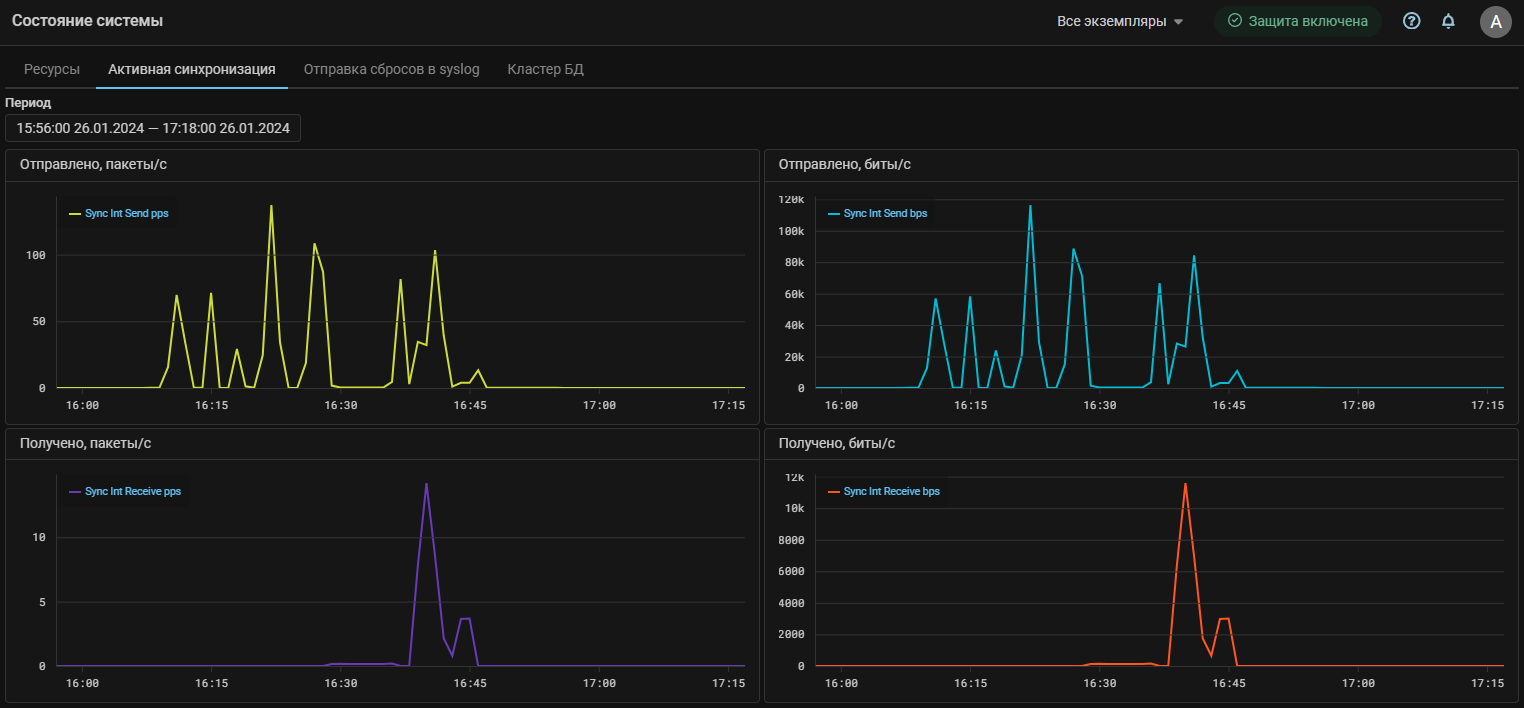
Task: Open the 'Отправка сбросов в syslog' tab
Action: point(391,69)
